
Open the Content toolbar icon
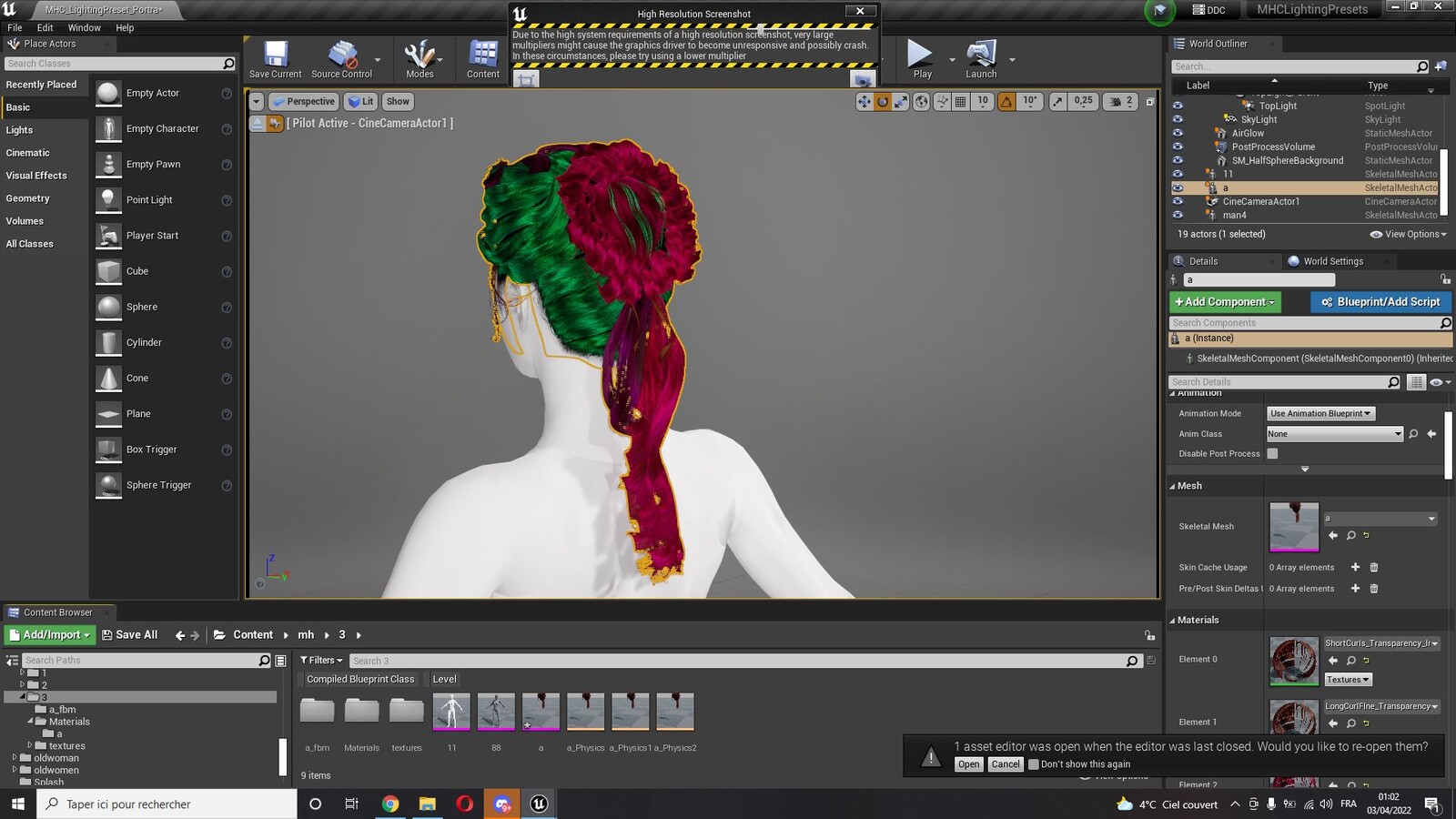click(x=483, y=59)
